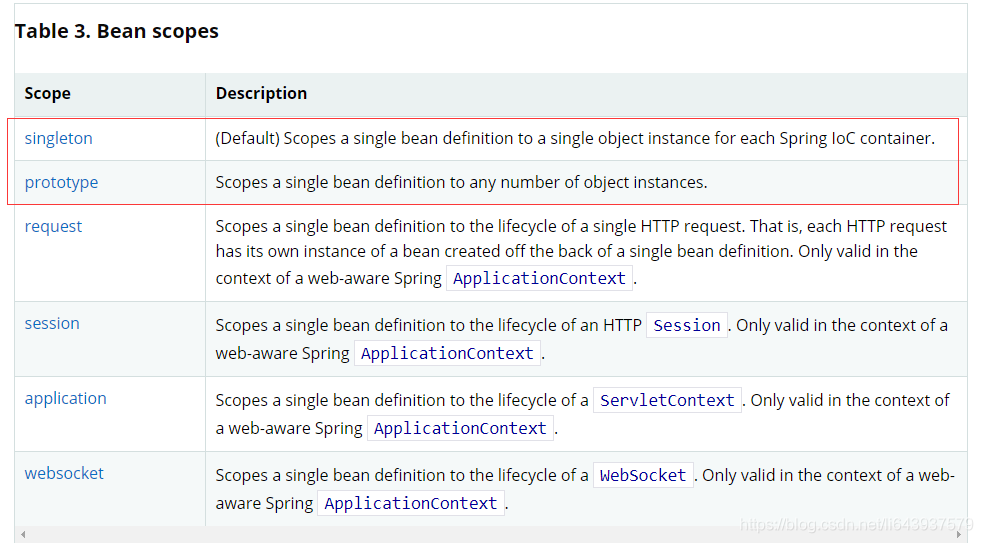Click the Session code term
This screenshot has width=983, height=543.
point(687,326)
